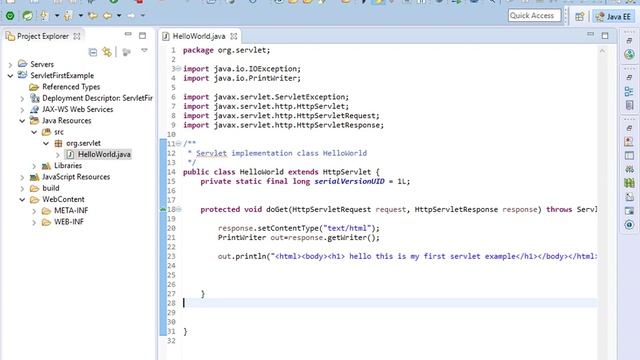Open the Console icon in right trim

[x=629, y=211]
